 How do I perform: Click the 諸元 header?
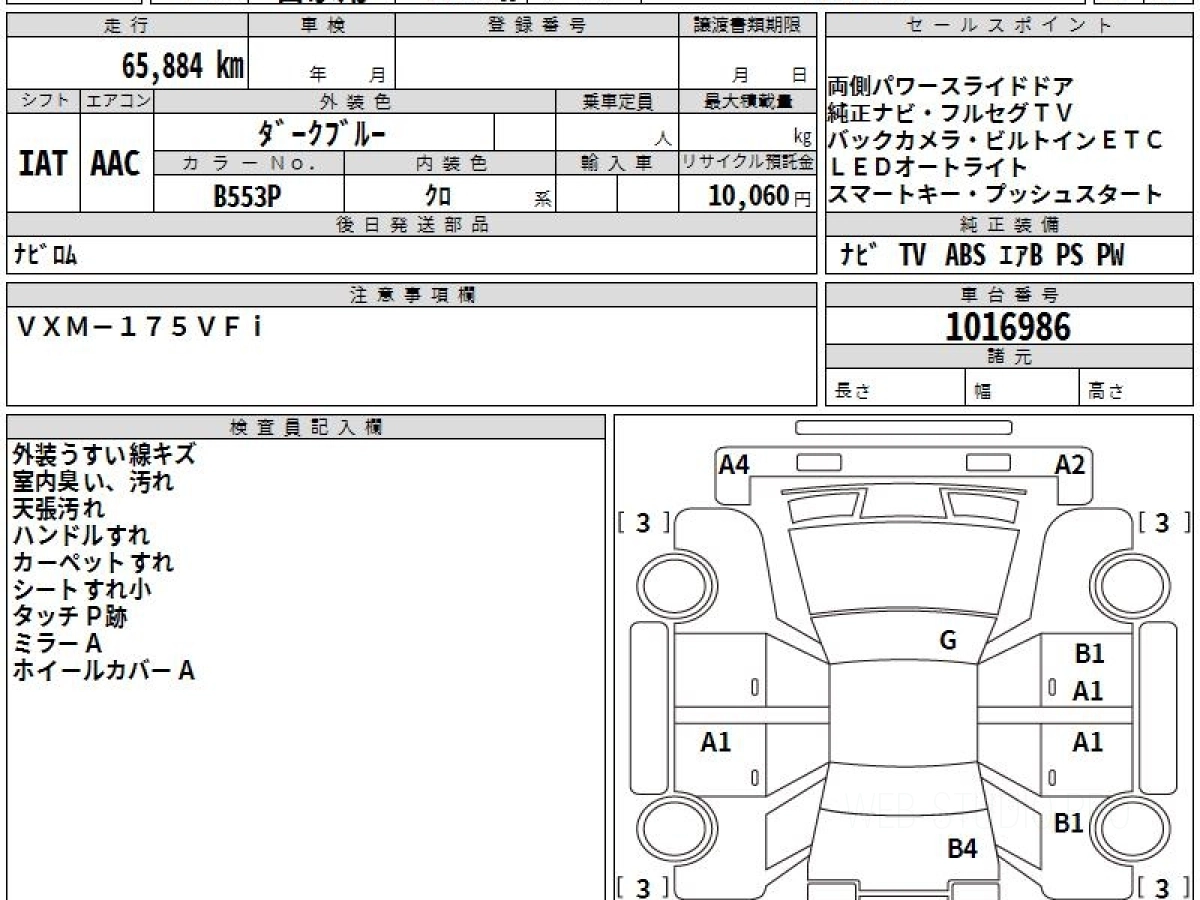tap(1009, 357)
